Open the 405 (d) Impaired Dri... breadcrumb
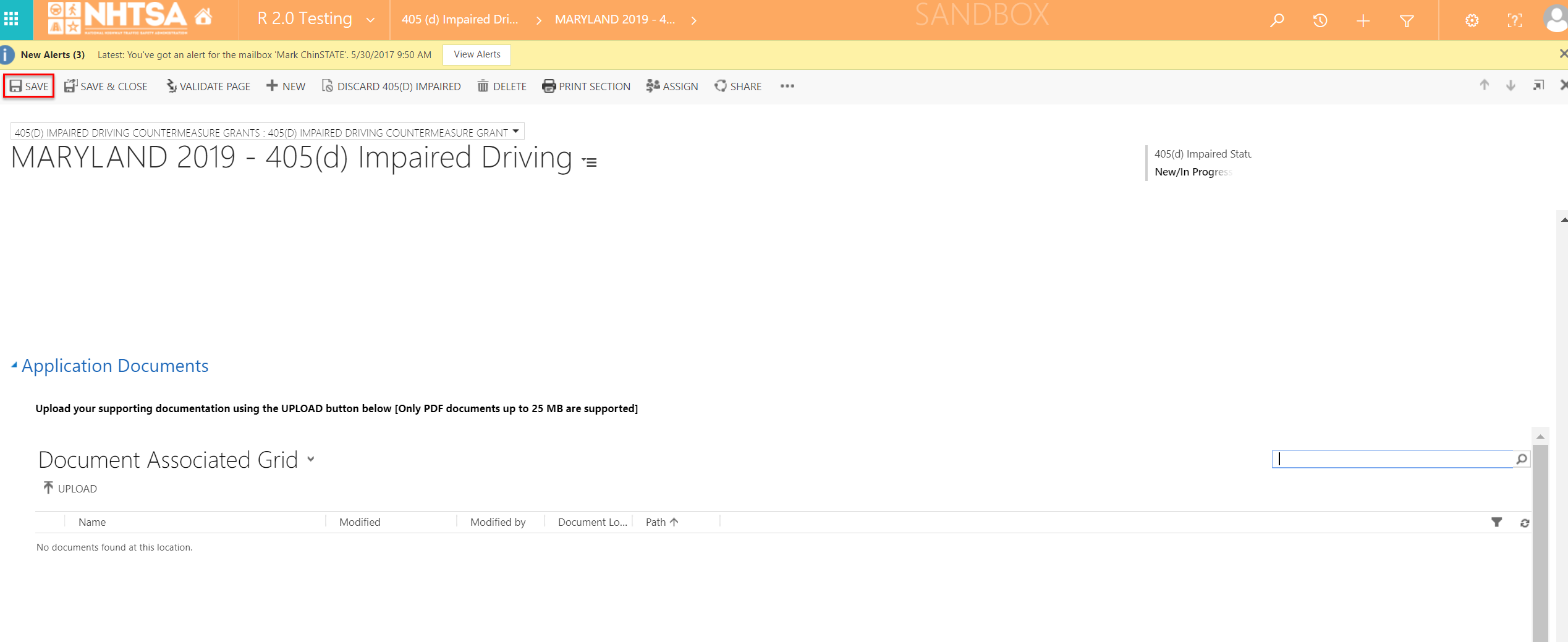Viewport: 1568px width, 642px height. pyautogui.click(x=460, y=20)
